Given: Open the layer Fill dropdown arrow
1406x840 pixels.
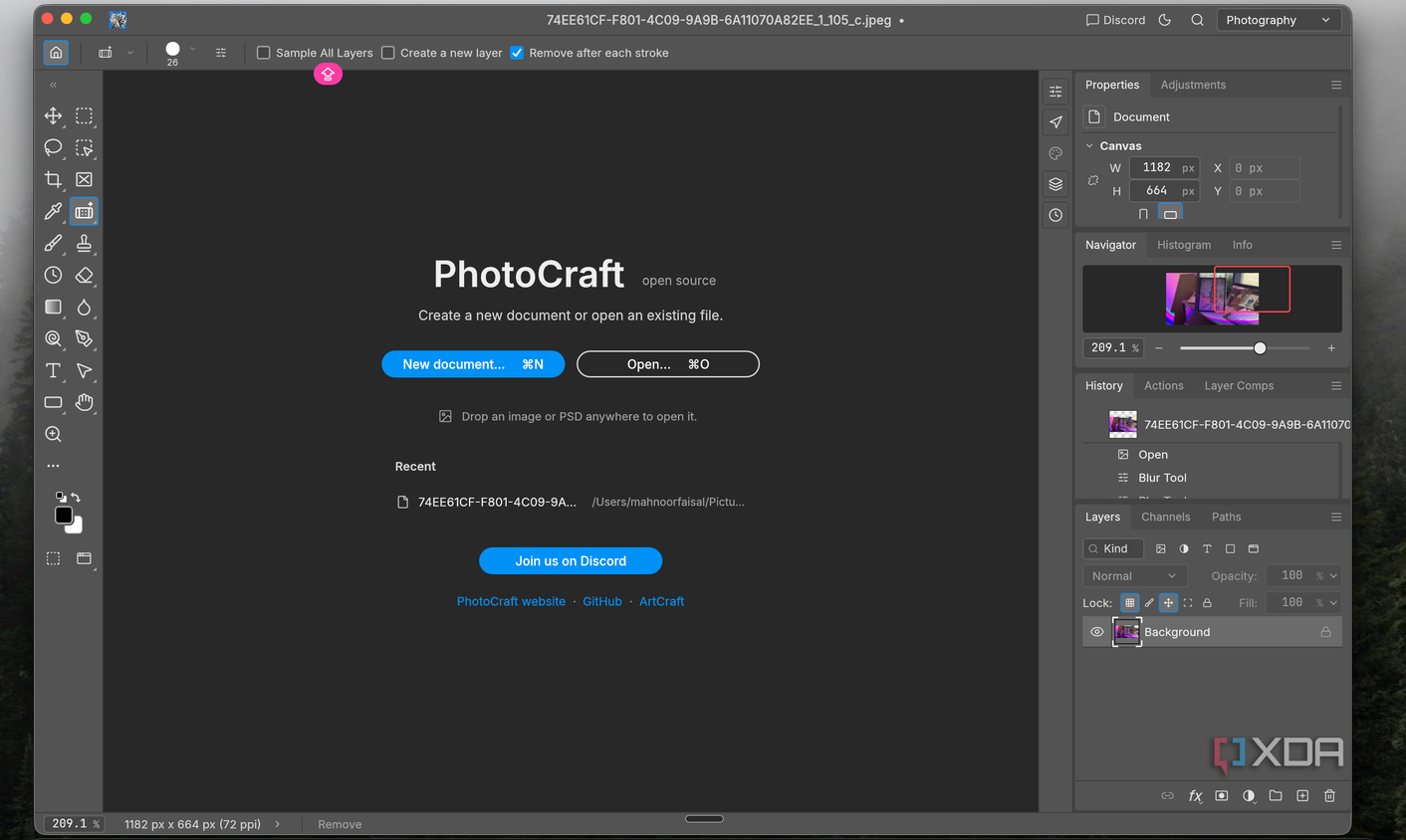Looking at the screenshot, I should tap(1333, 603).
